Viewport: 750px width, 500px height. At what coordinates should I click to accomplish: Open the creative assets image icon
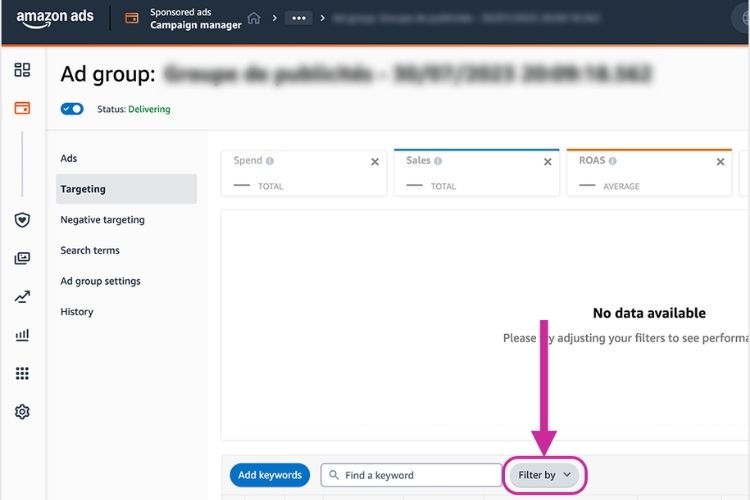click(x=22, y=258)
